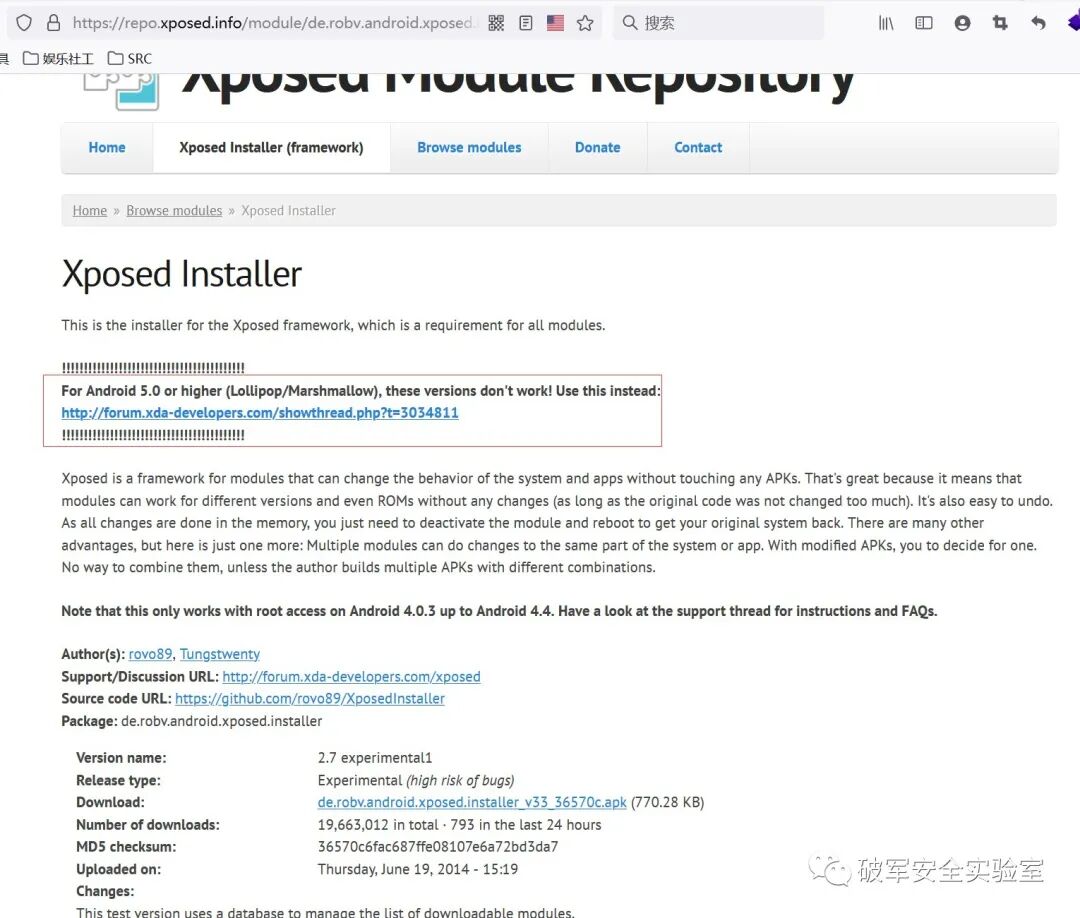Open author rovo89 profile link
Image resolution: width=1080 pixels, height=918 pixels.
click(x=150, y=654)
